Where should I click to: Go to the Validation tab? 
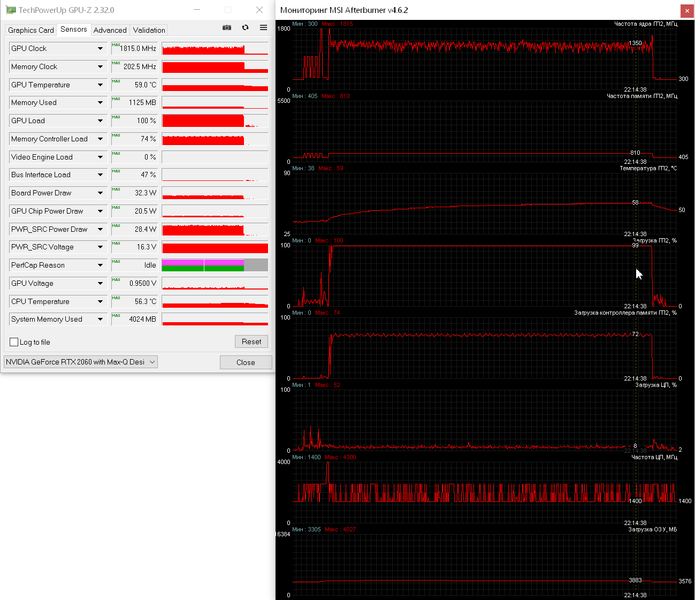[x=149, y=30]
